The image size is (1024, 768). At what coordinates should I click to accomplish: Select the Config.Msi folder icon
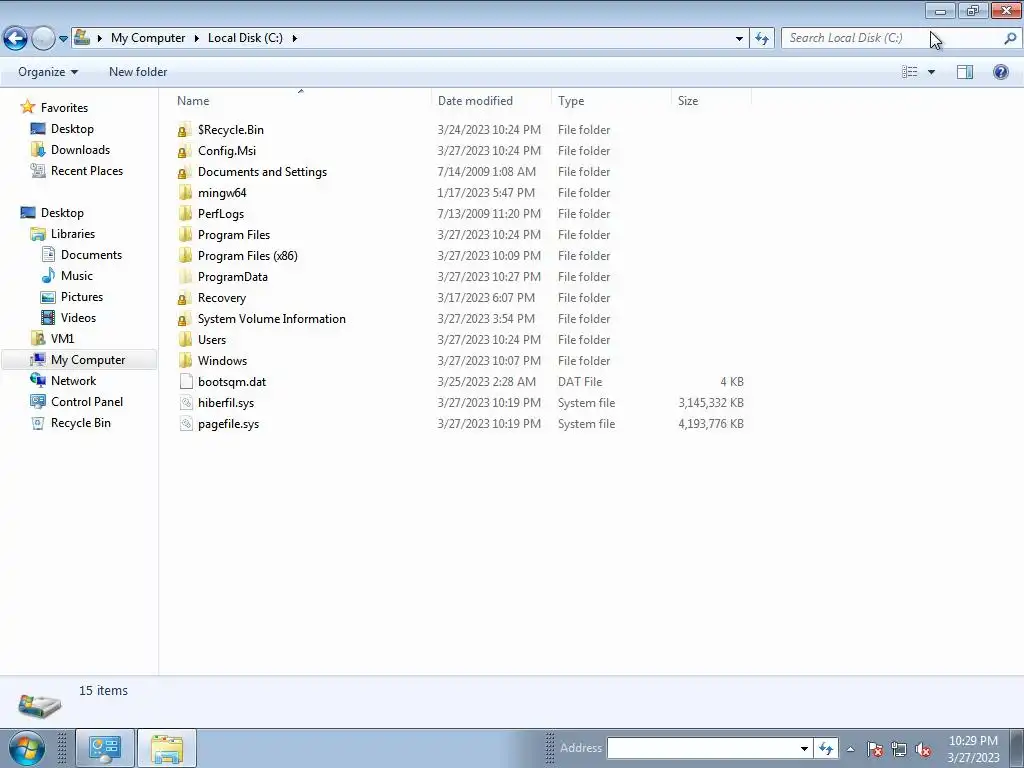coord(185,151)
